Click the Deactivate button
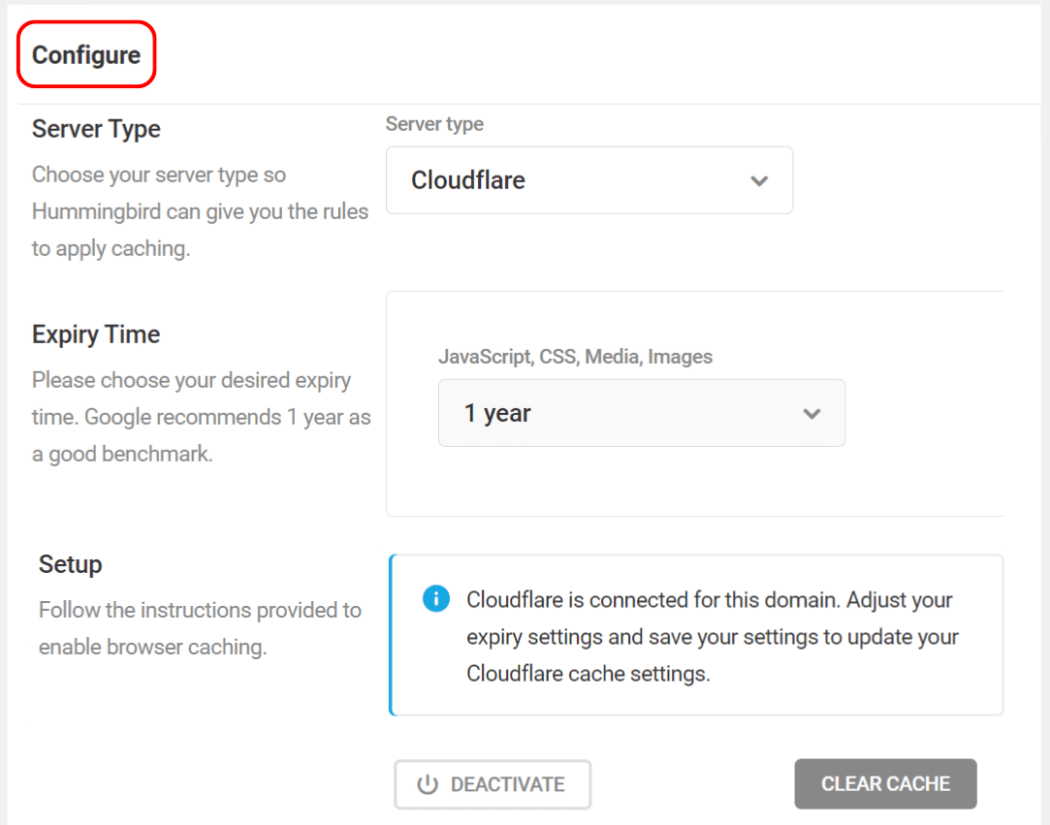The width and height of the screenshot is (1050, 825). (492, 784)
